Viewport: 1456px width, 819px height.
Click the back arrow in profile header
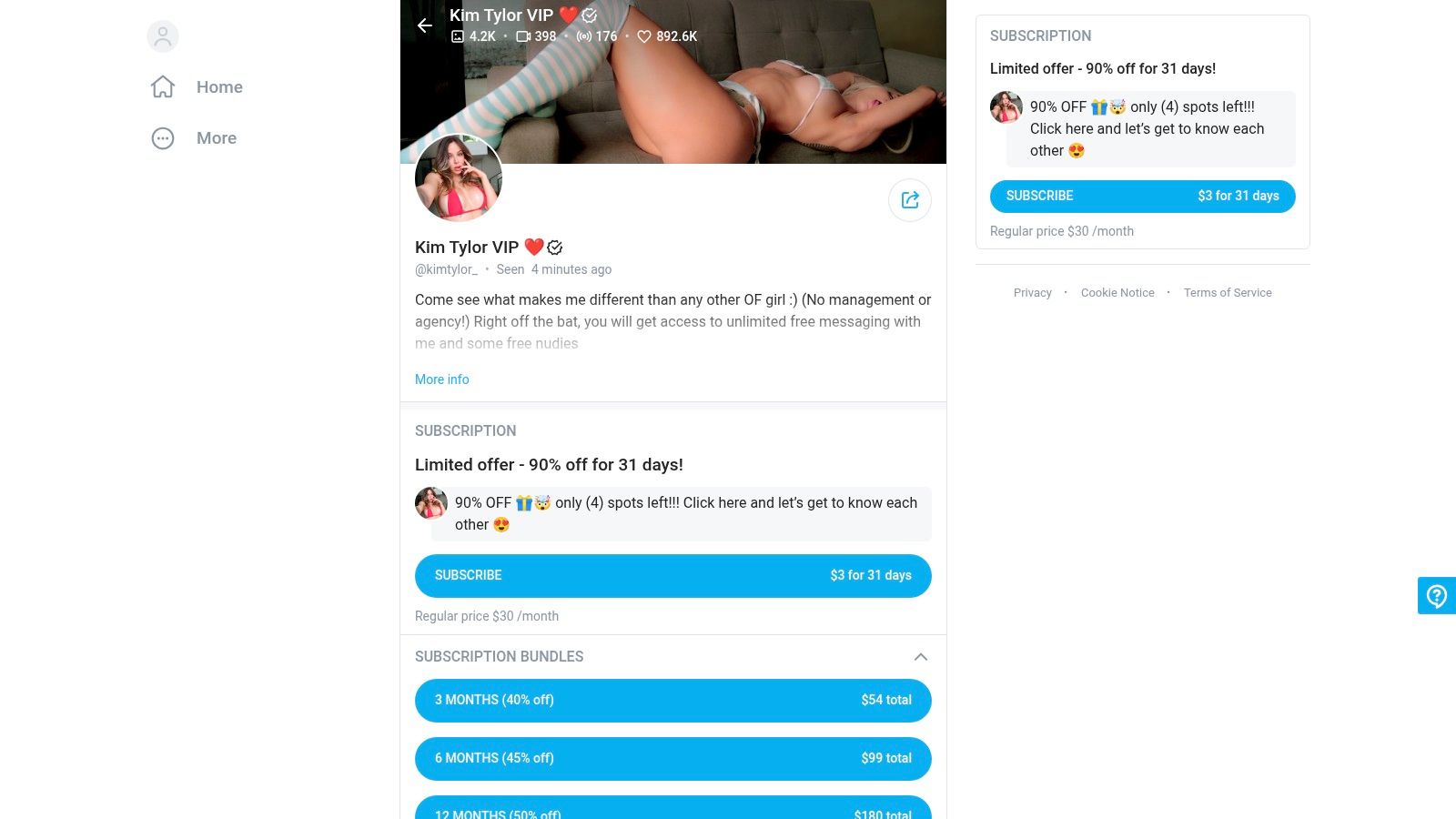[424, 25]
